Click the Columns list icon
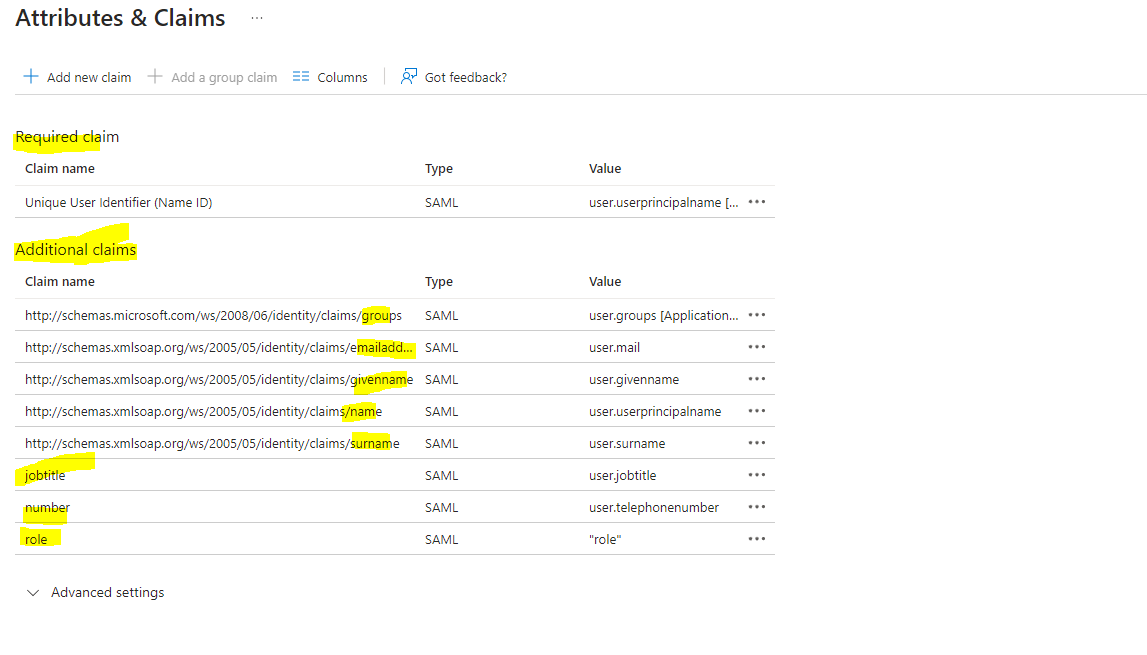The image size is (1147, 655). coord(301,76)
